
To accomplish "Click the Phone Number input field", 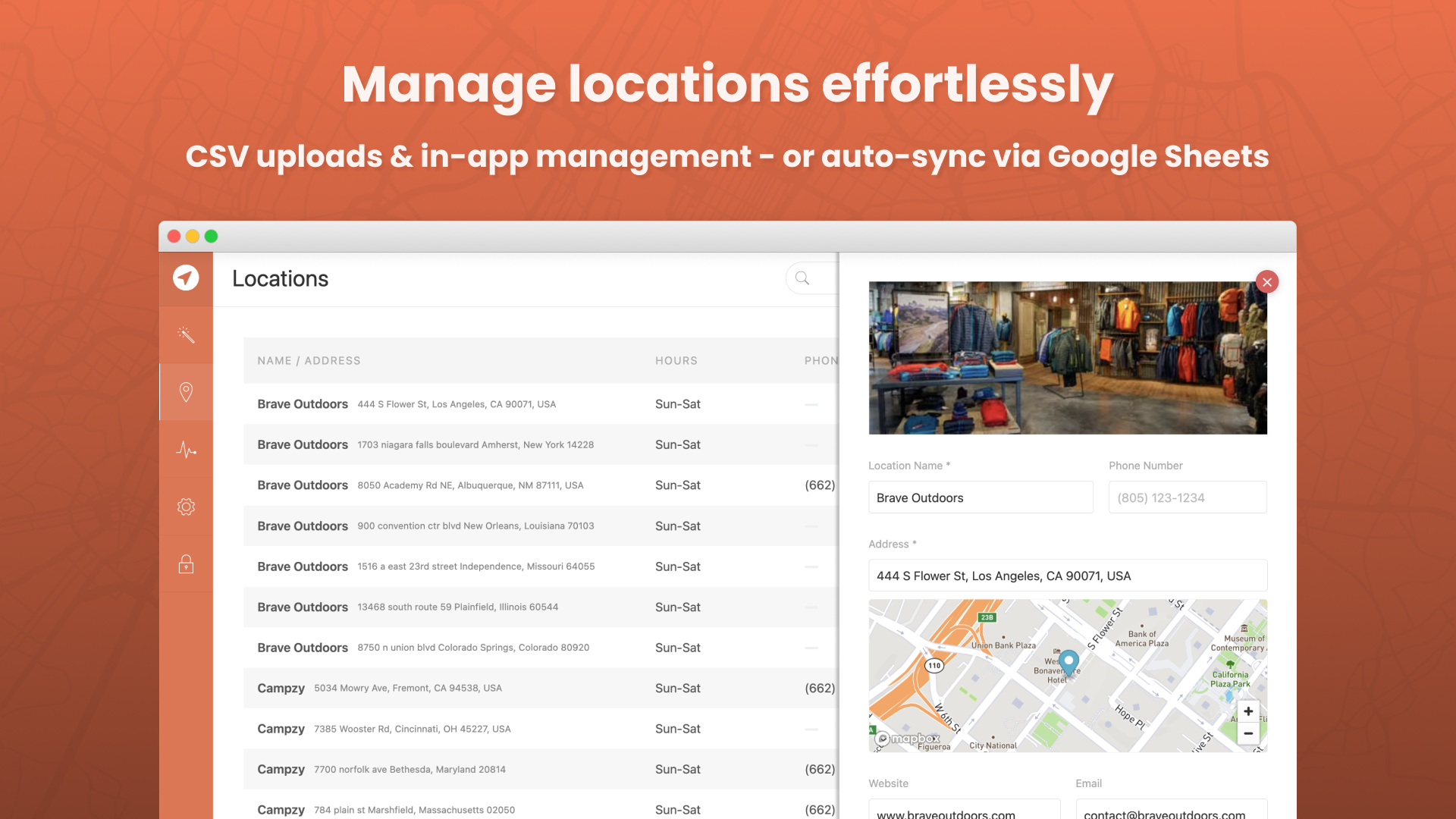I will [1188, 497].
